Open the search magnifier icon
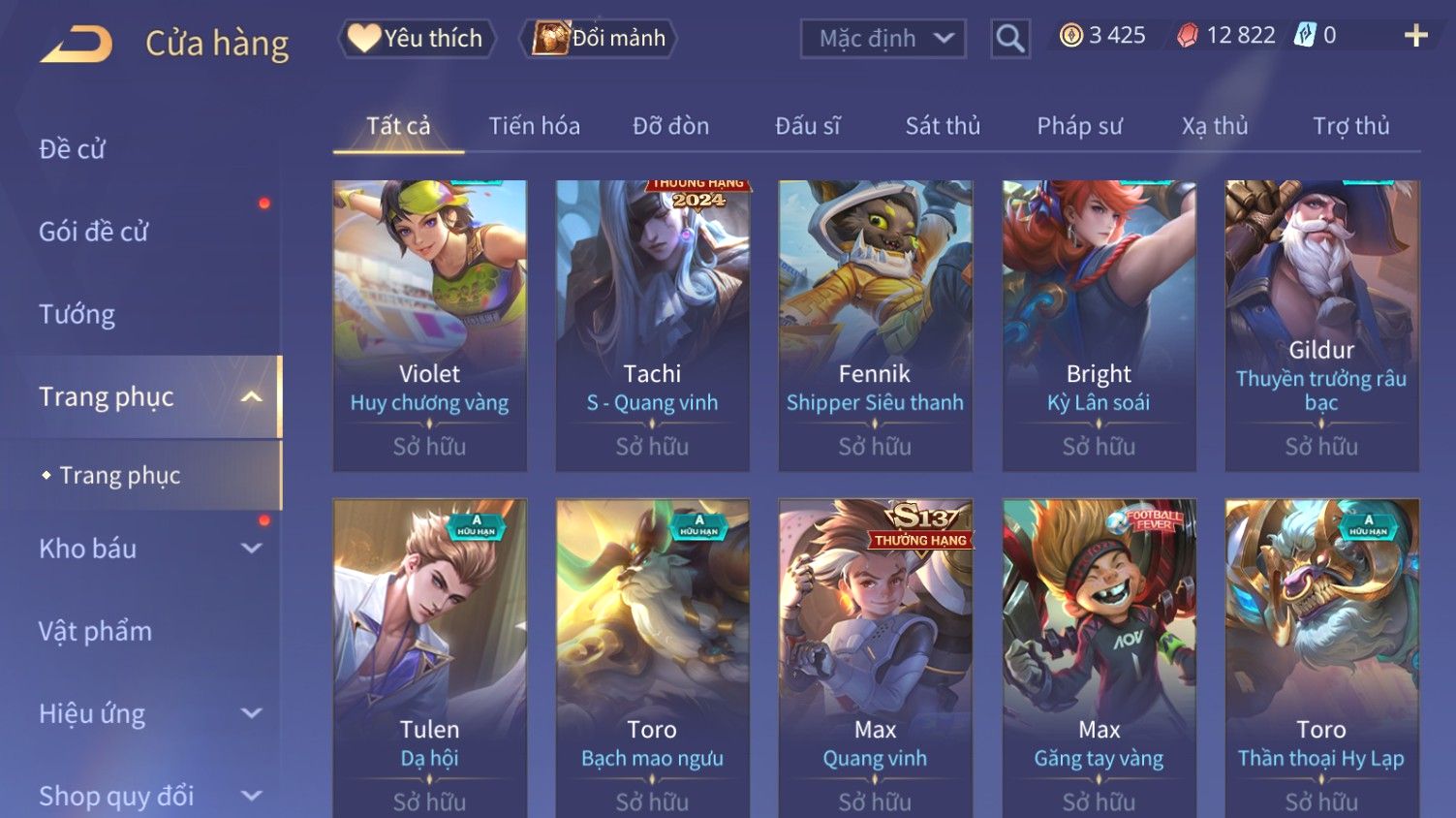This screenshot has height=818, width=1456. click(1010, 39)
